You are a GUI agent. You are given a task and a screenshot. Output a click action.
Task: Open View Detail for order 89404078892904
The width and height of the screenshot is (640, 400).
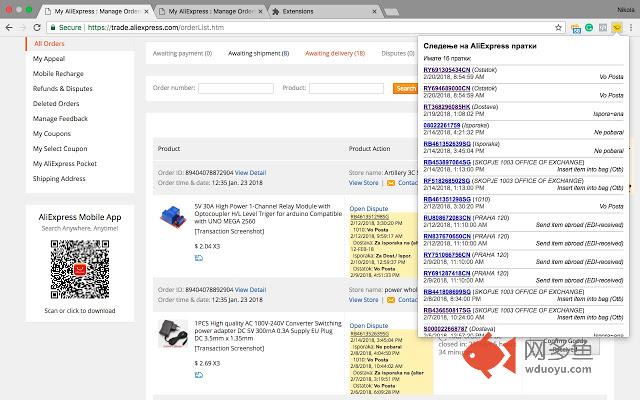[x=251, y=290]
